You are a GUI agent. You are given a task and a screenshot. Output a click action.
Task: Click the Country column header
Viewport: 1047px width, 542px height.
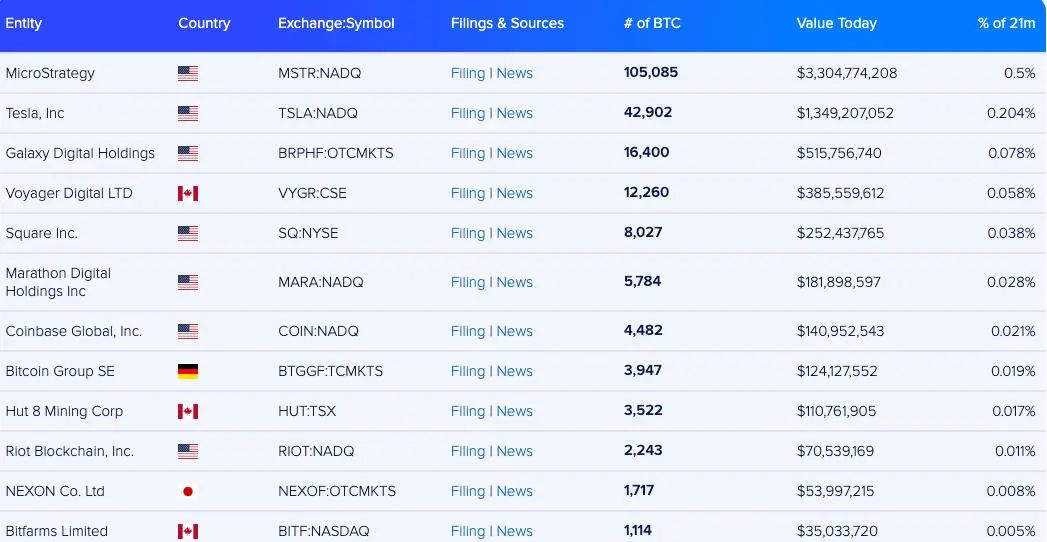coord(204,23)
